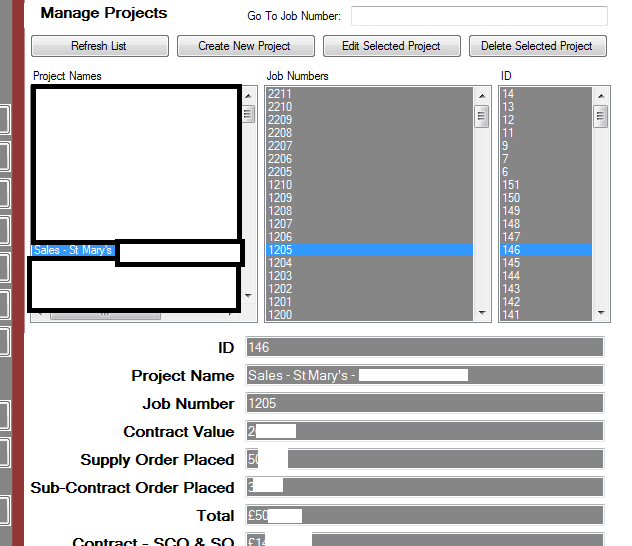Click up arrow of ID list scrollbar
This screenshot has width=632, height=546.
pos(600,94)
